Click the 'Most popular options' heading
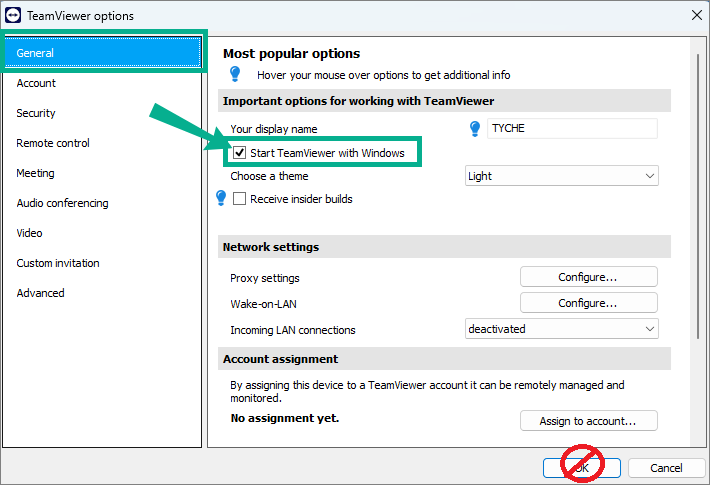The image size is (710, 485). coord(292,53)
